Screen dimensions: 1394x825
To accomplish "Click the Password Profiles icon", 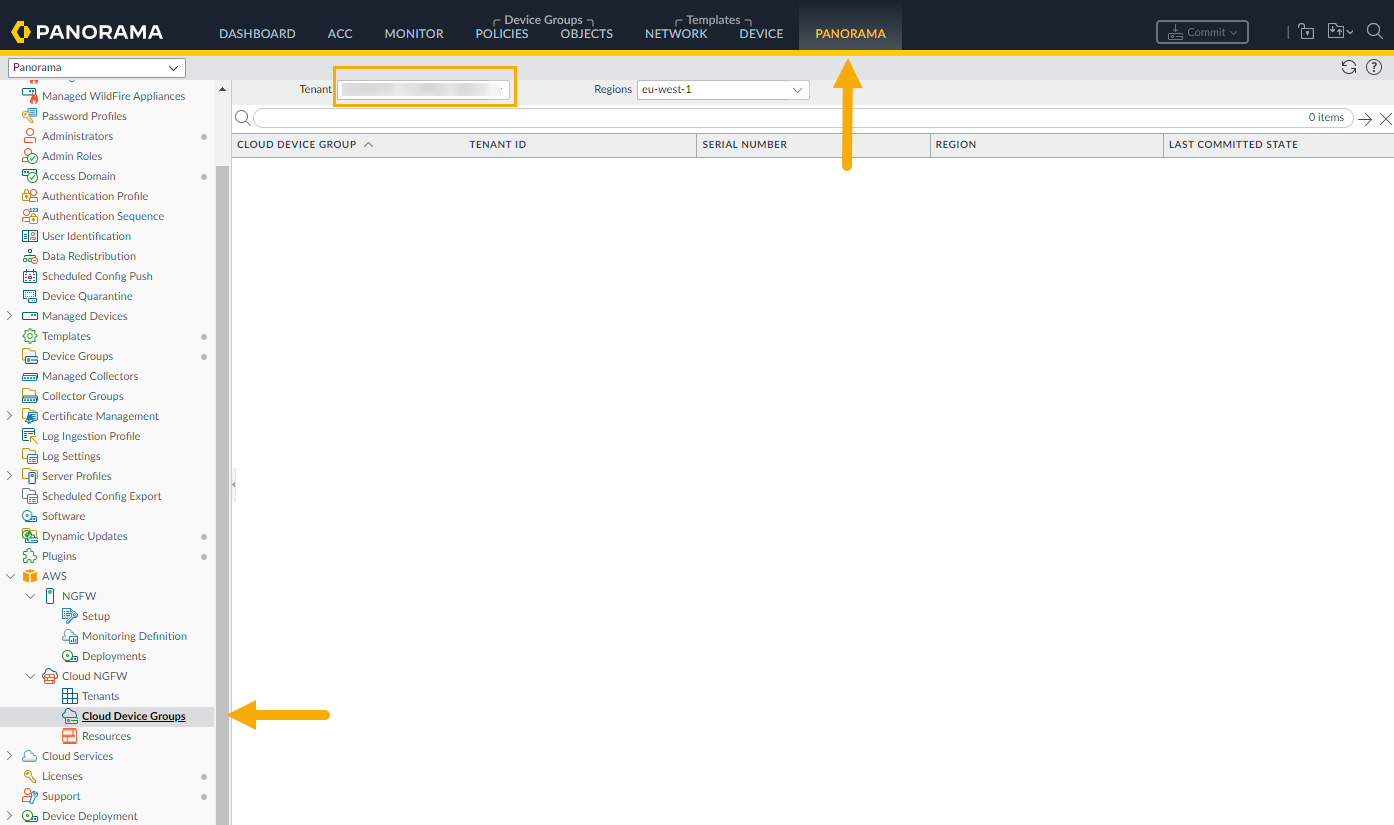I will tap(30, 116).
